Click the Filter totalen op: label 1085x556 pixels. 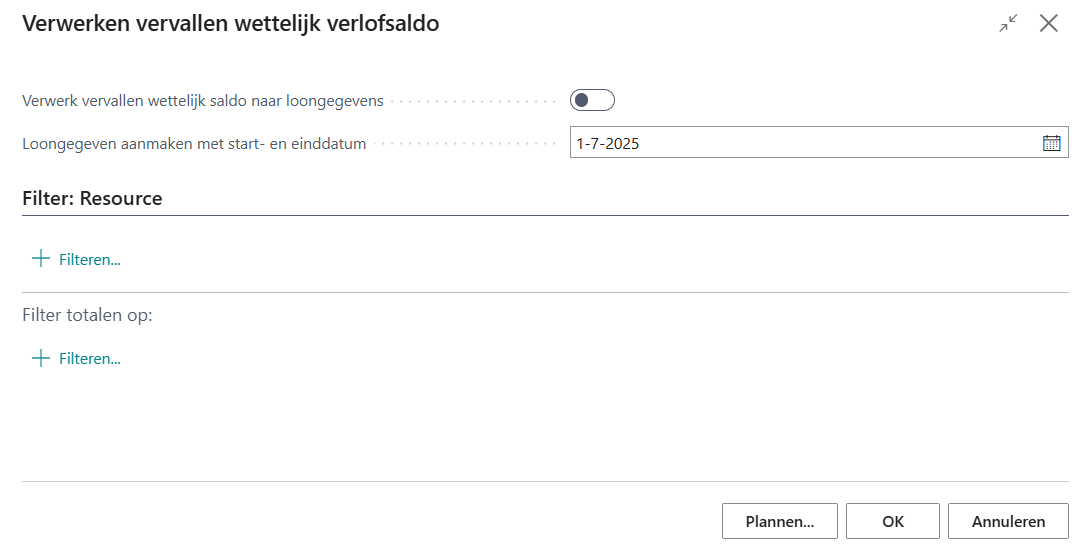87,315
